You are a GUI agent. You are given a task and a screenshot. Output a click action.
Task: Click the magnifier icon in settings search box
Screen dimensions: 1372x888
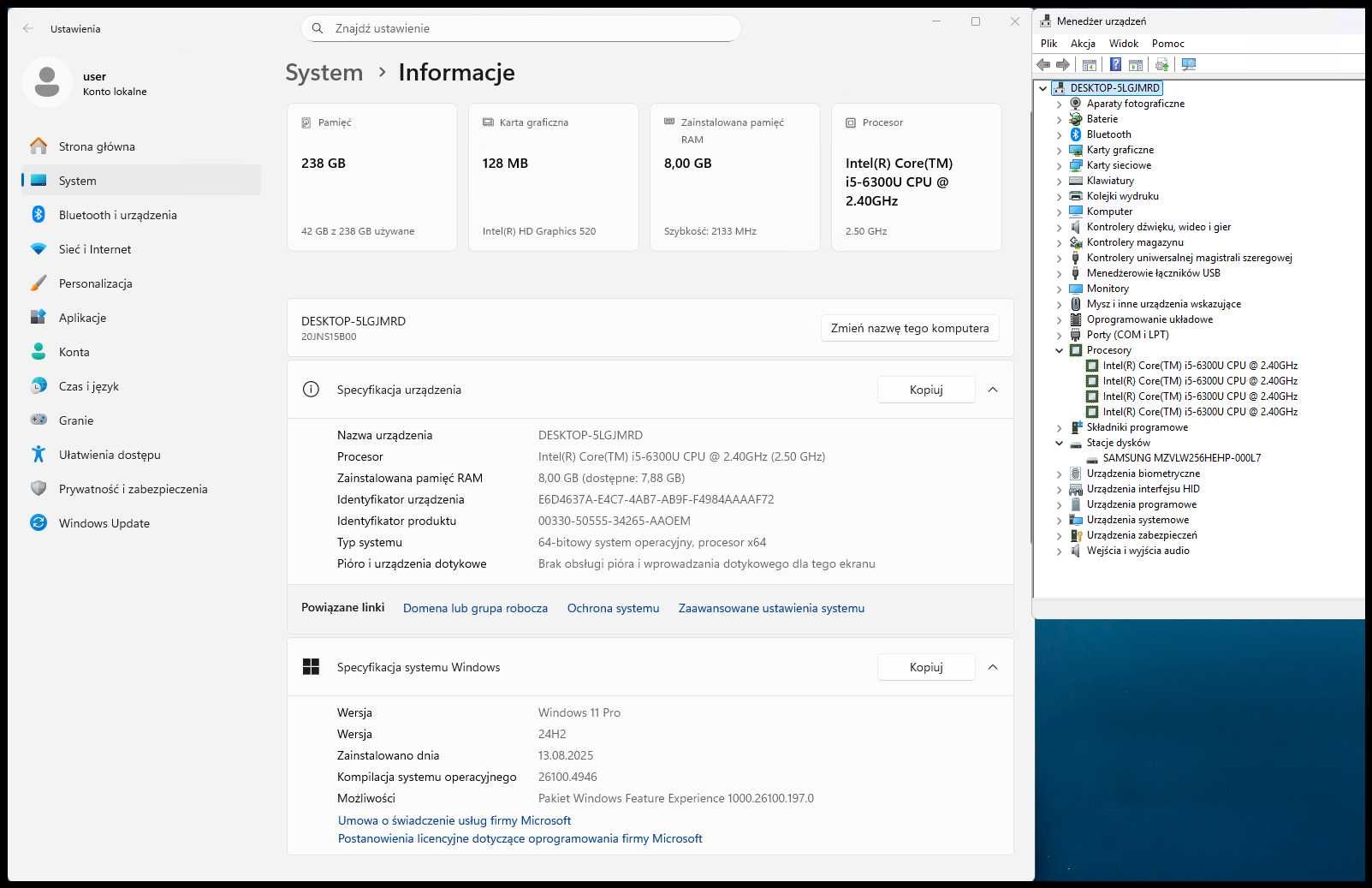pyautogui.click(x=318, y=28)
